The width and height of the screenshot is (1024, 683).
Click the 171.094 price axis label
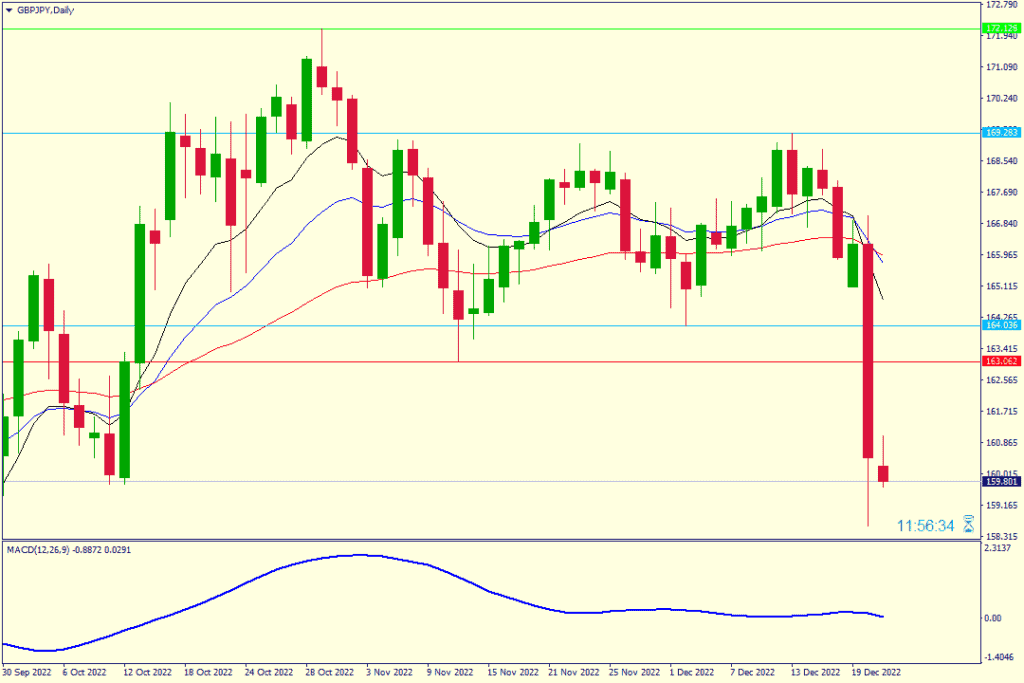tap(998, 67)
